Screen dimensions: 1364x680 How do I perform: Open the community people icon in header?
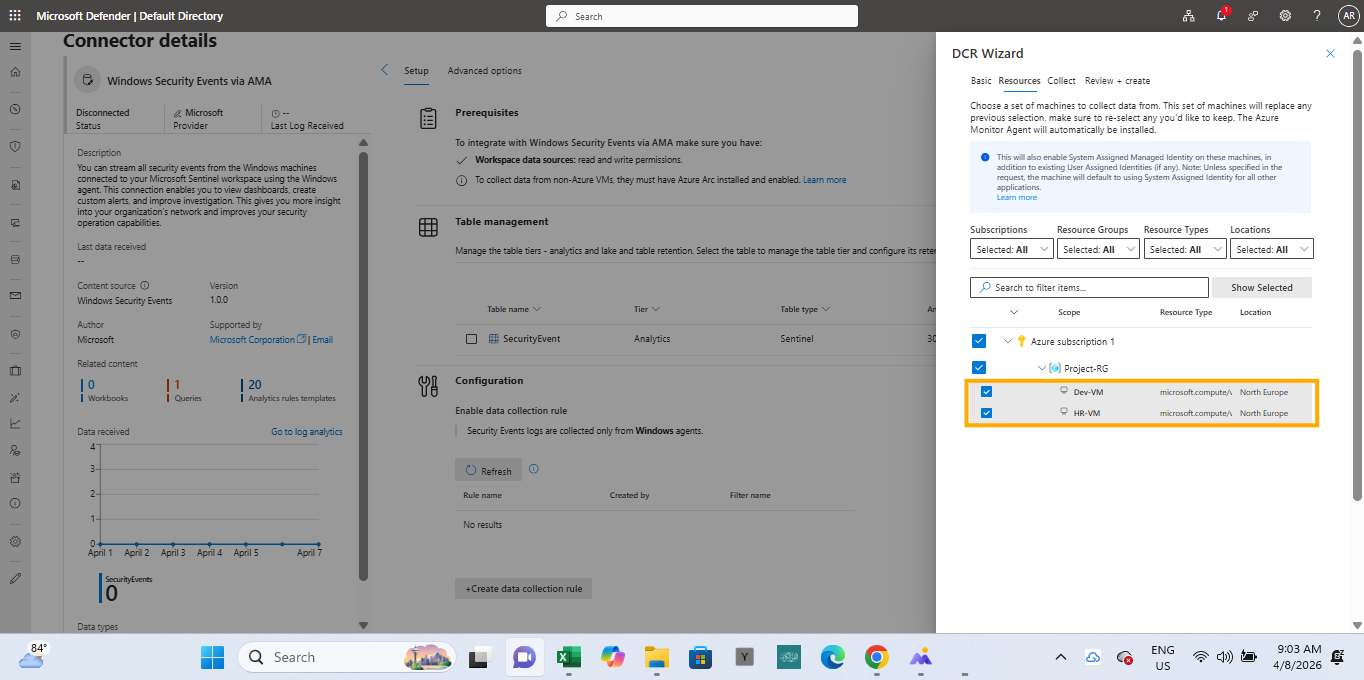(x=1253, y=16)
